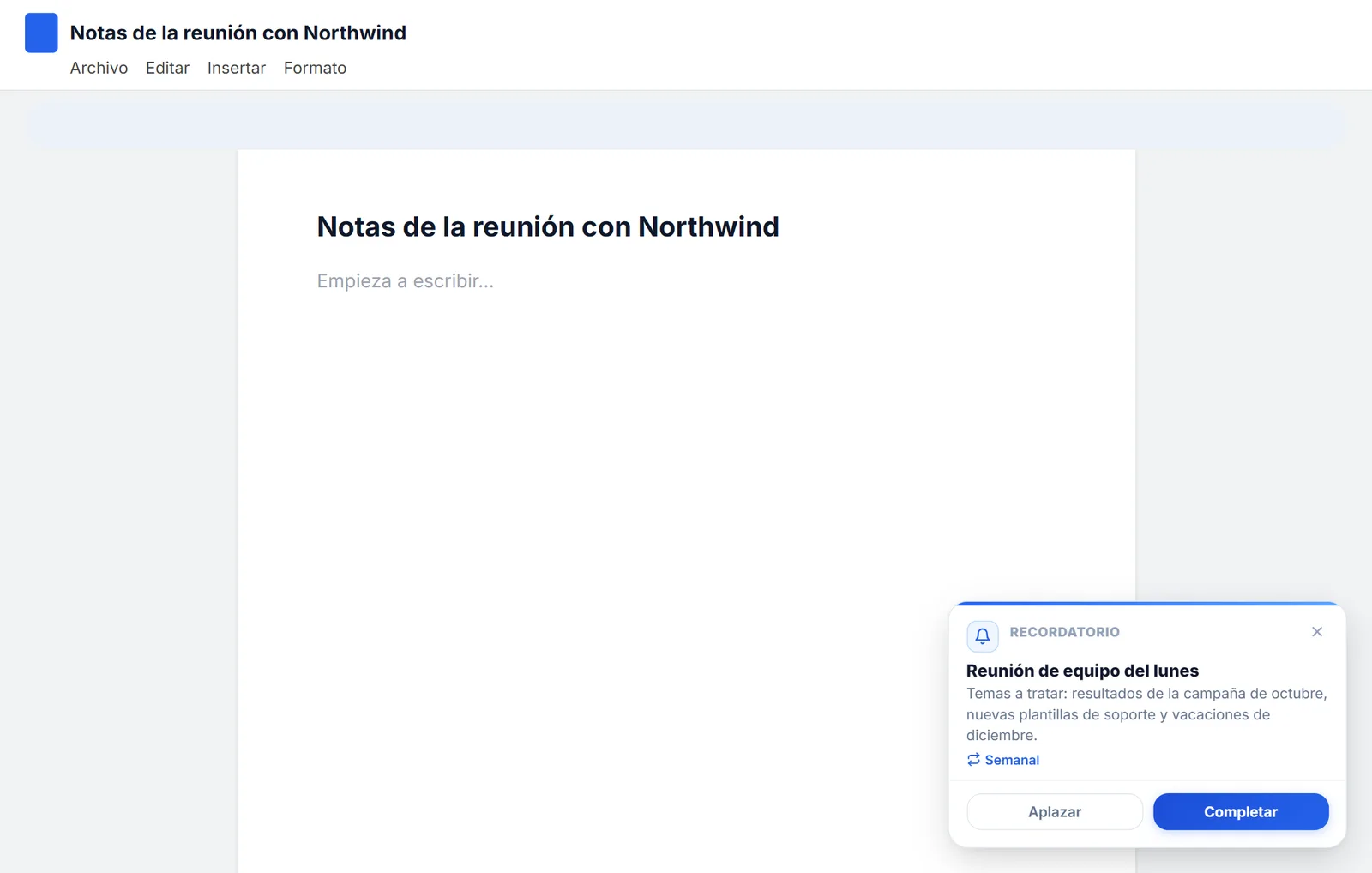This screenshot has width=1372, height=873.
Task: Open the Insertar menu
Action: [x=237, y=68]
